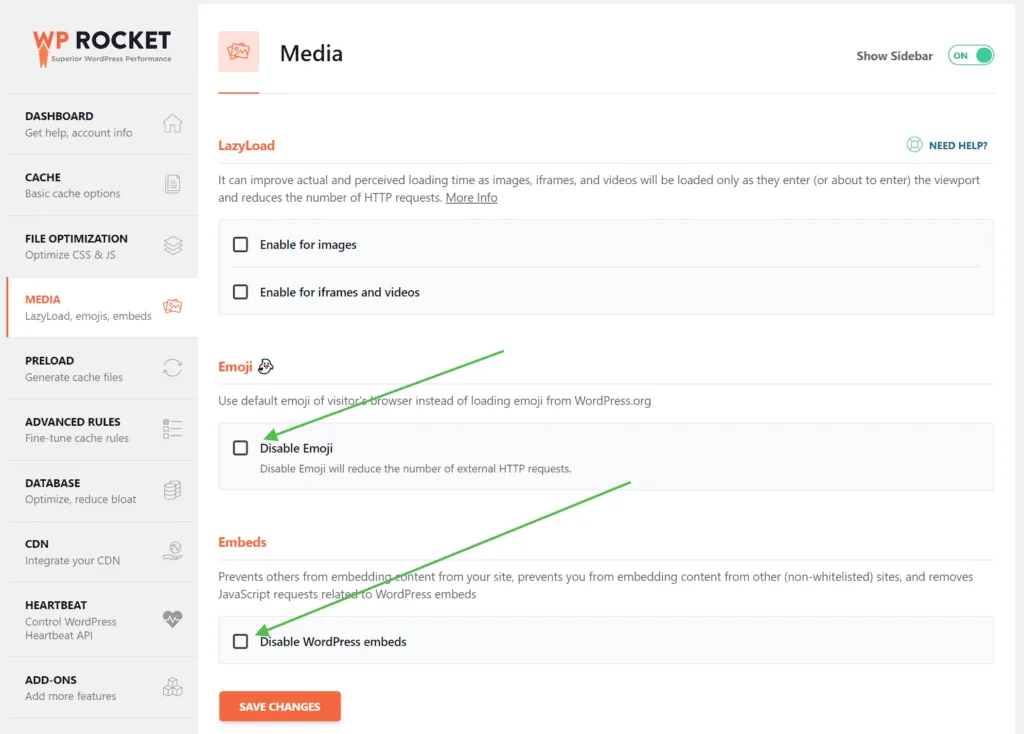Tick the Disable Emoji checkbox
Viewport: 1024px width, 734px height.
[240, 448]
